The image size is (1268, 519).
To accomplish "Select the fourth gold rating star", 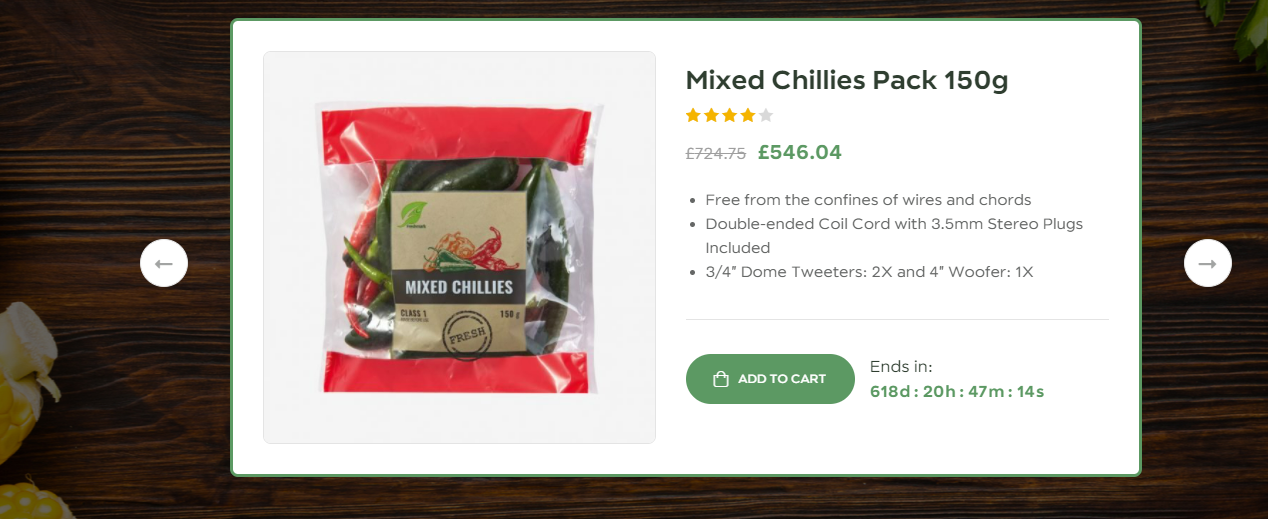I will click(x=747, y=115).
